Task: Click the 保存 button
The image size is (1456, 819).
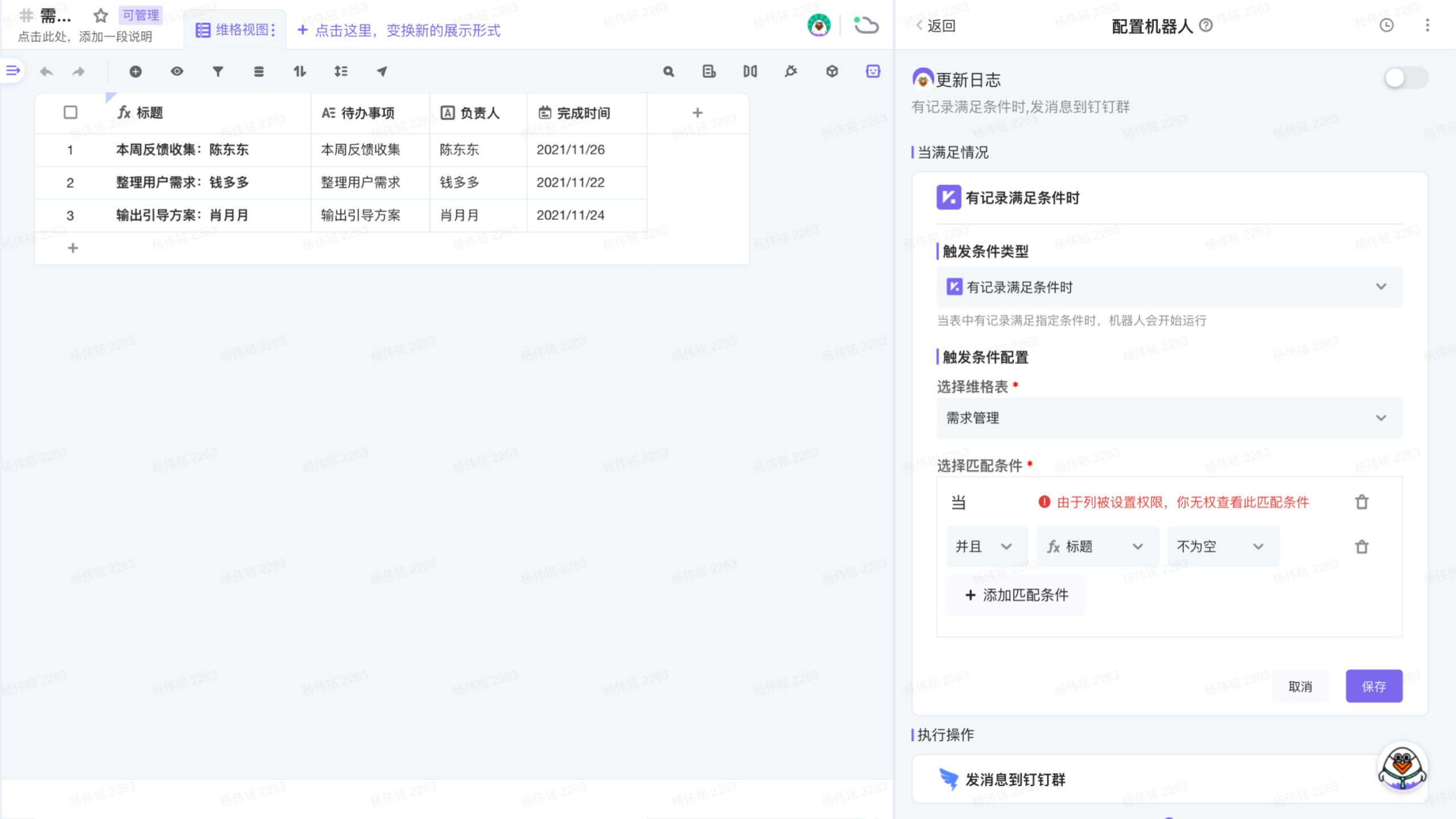Action: pyautogui.click(x=1374, y=686)
